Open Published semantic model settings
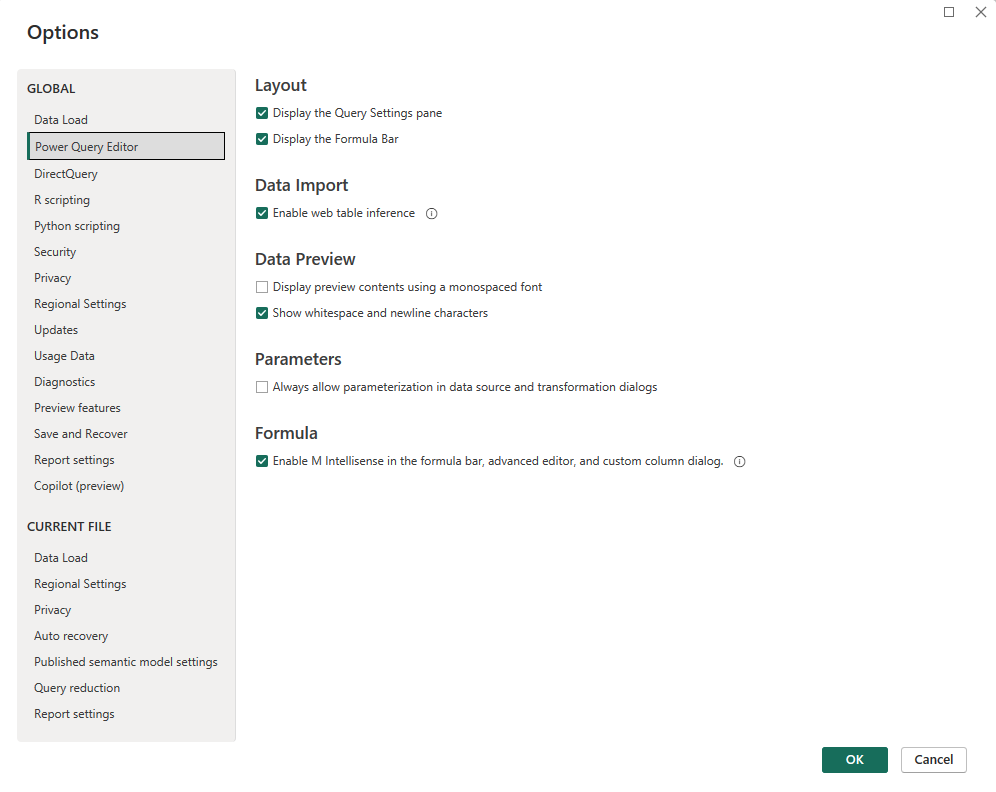 click(126, 662)
